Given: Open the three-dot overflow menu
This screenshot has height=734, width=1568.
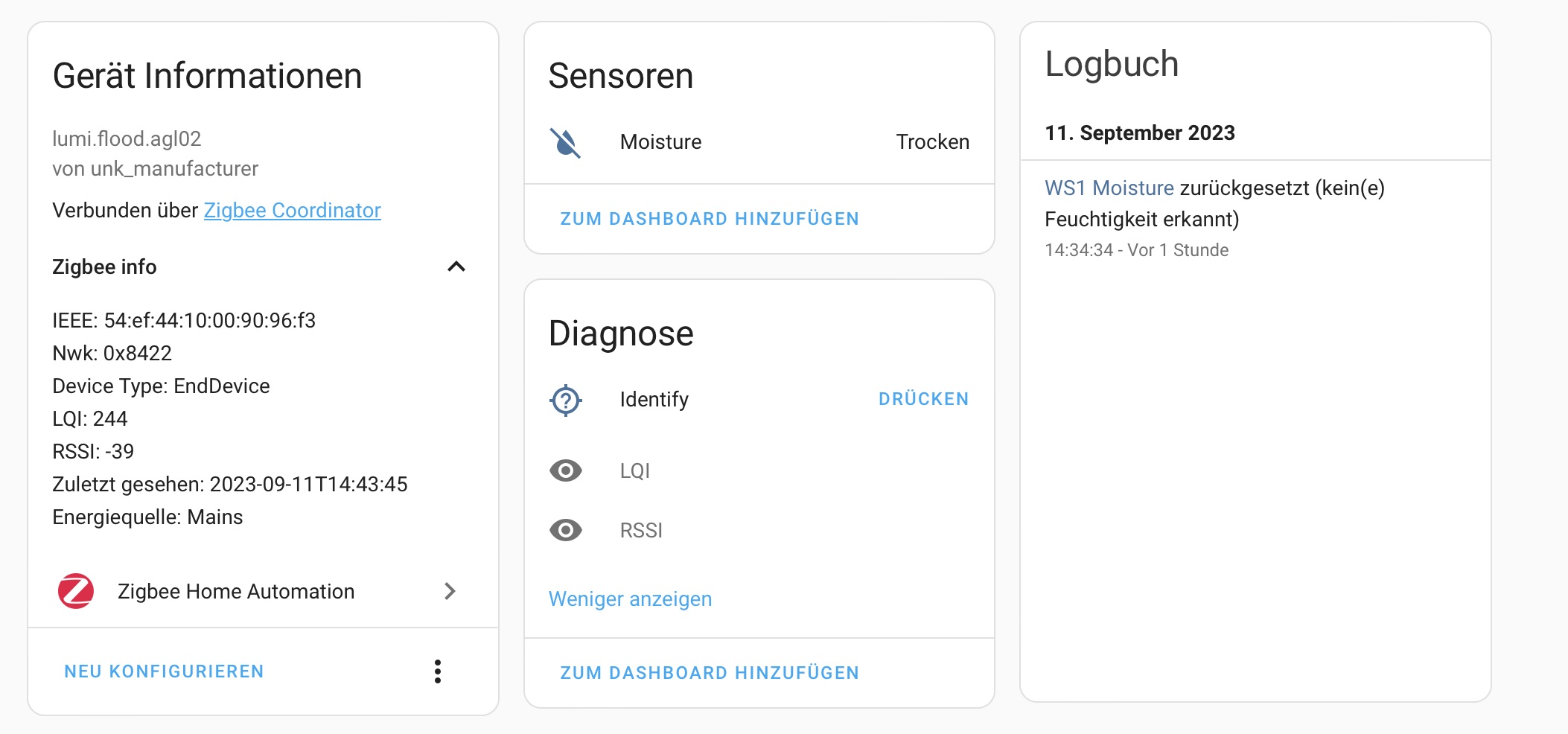Looking at the screenshot, I should [438, 671].
